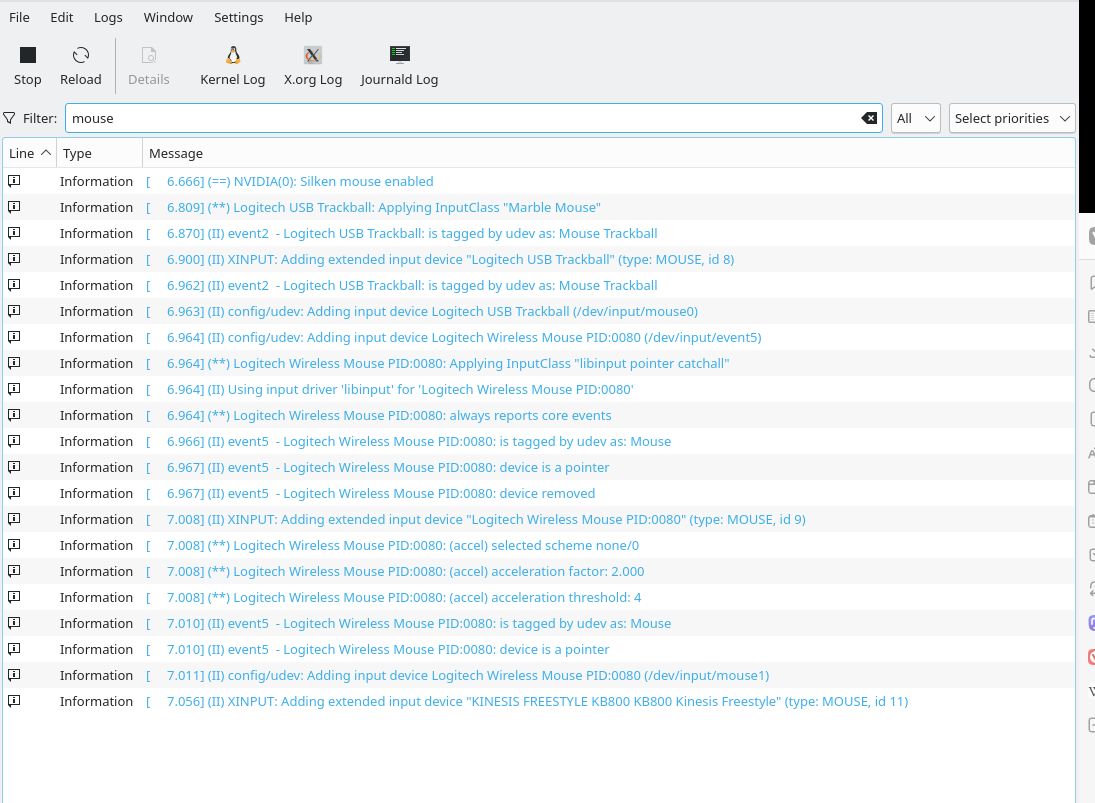Viewport: 1095px width, 803px height.
Task: Open the Window menu
Action: tap(168, 17)
